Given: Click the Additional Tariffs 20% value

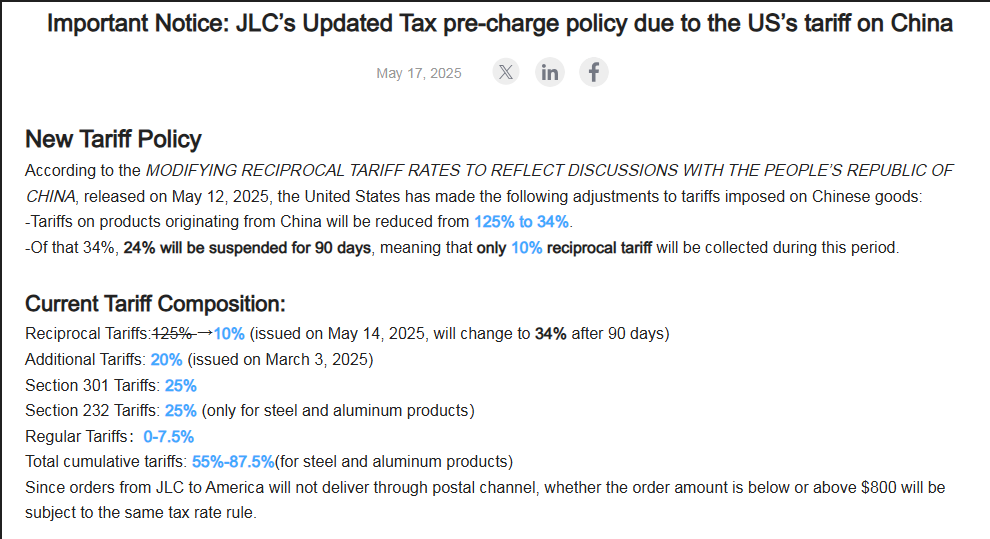Looking at the screenshot, I should coord(167,360).
